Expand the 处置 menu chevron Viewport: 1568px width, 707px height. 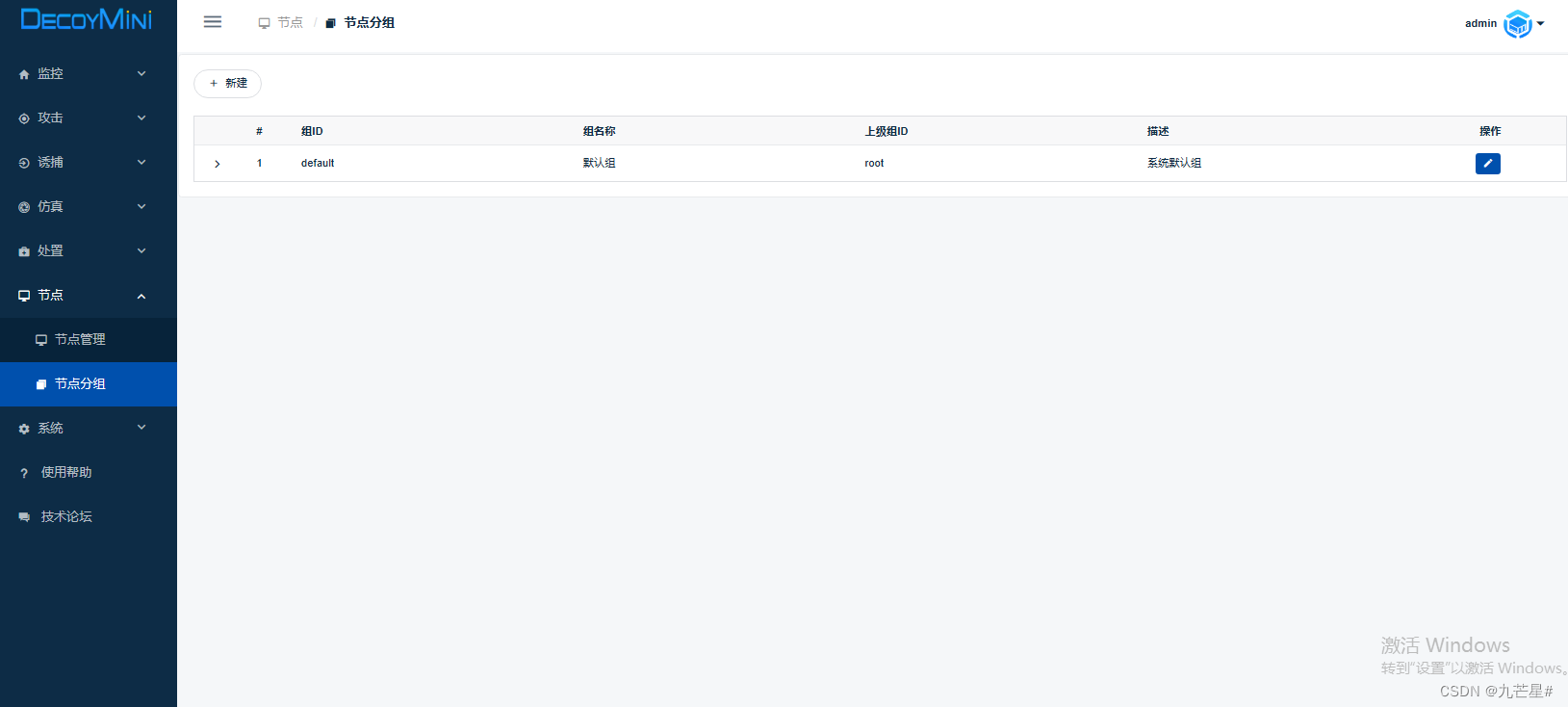[x=141, y=250]
